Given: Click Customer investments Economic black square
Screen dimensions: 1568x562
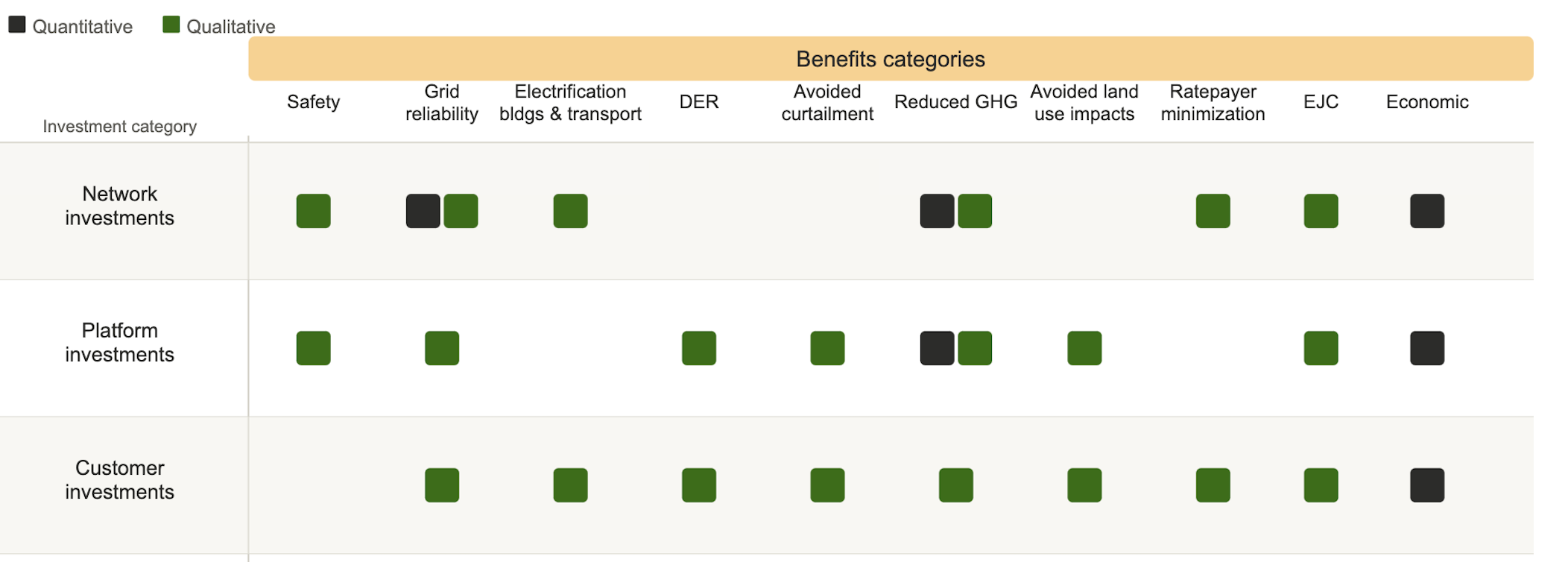Looking at the screenshot, I should [x=1426, y=485].
